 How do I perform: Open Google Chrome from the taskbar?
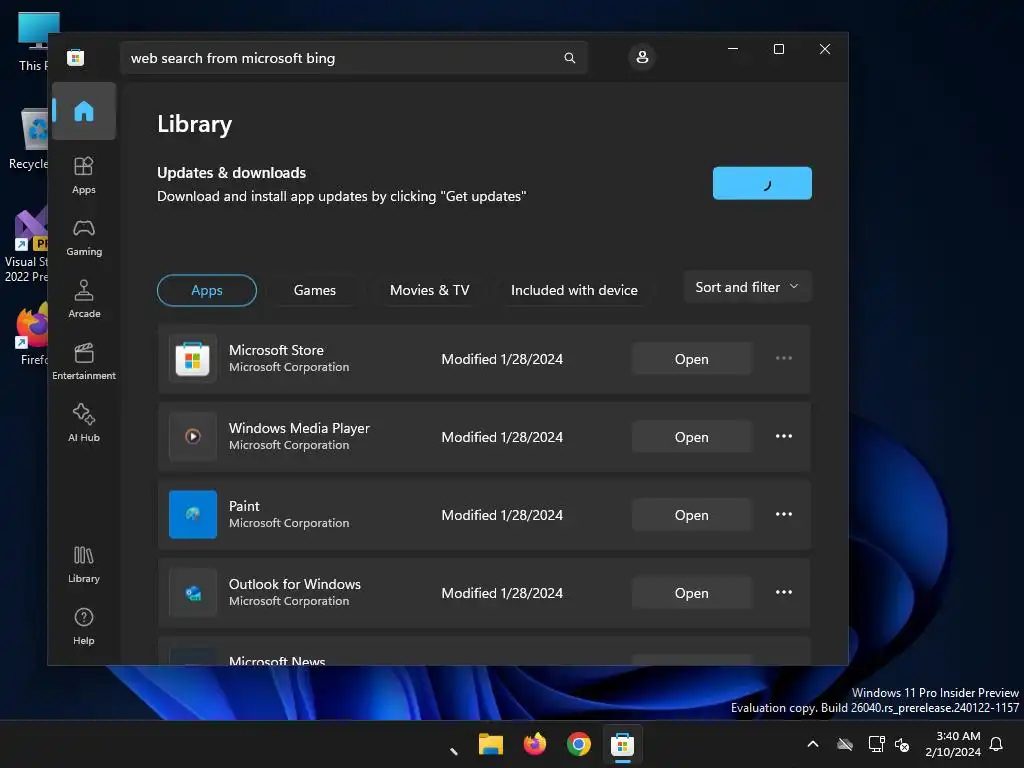tap(579, 744)
